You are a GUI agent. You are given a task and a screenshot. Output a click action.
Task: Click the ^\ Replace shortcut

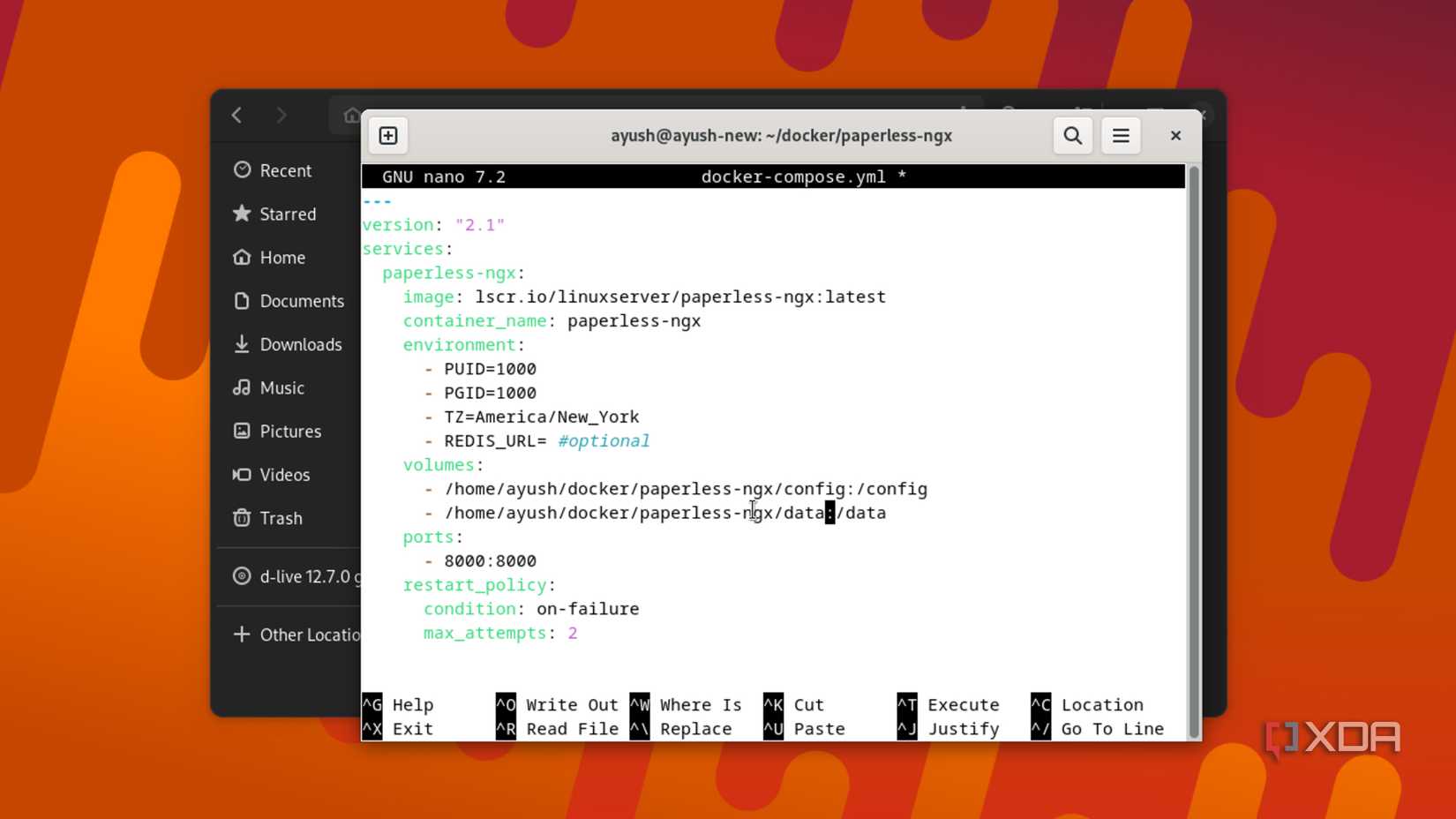coord(681,729)
